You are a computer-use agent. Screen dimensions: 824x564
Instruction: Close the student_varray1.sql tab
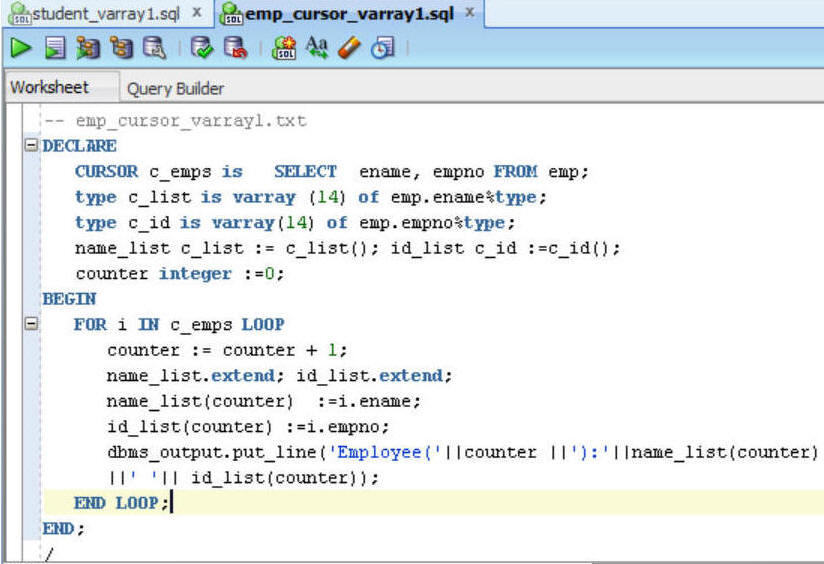[x=197, y=13]
